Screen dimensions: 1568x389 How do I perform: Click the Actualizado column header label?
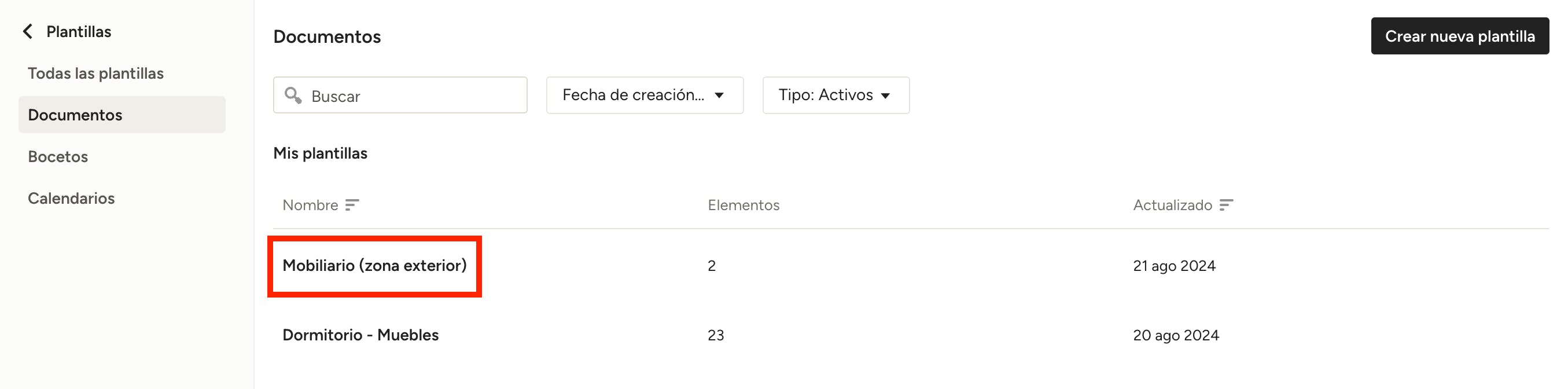pos(1172,205)
